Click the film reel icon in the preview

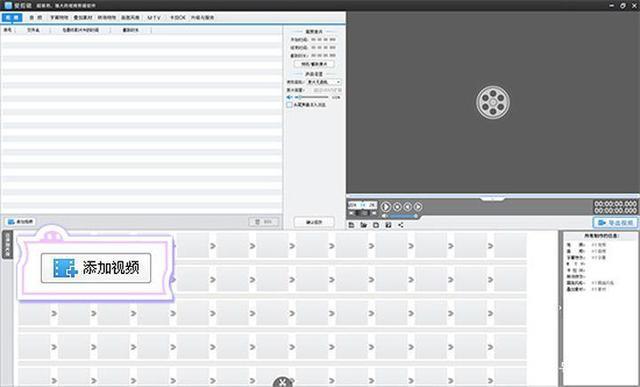click(x=493, y=102)
